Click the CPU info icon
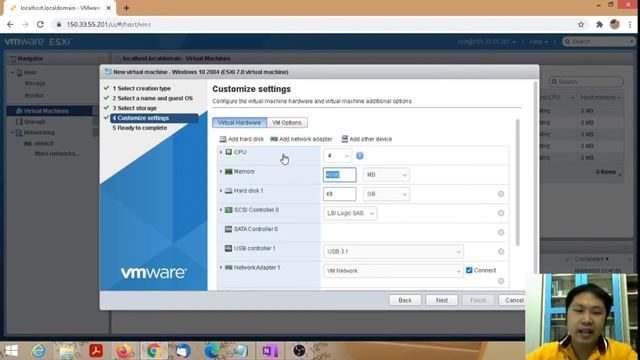The width and height of the screenshot is (640, 360). [360, 156]
